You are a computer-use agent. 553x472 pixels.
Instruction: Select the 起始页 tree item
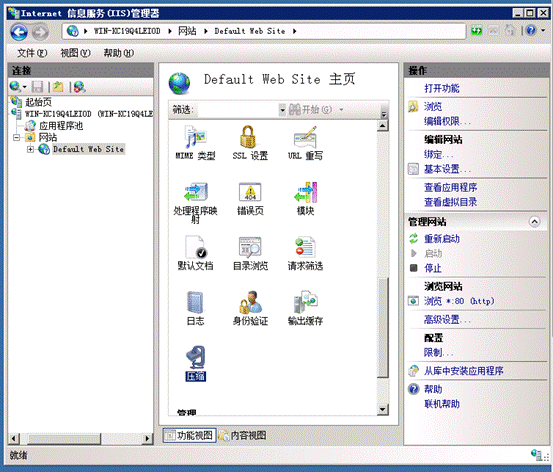[38, 102]
